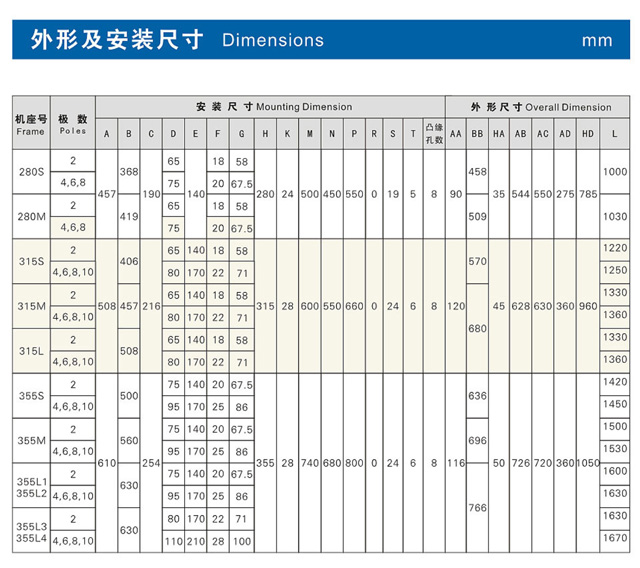This screenshot has height=568, width=640.
Task: Click the L value 1000 cell
Action: pyautogui.click(x=615, y=172)
